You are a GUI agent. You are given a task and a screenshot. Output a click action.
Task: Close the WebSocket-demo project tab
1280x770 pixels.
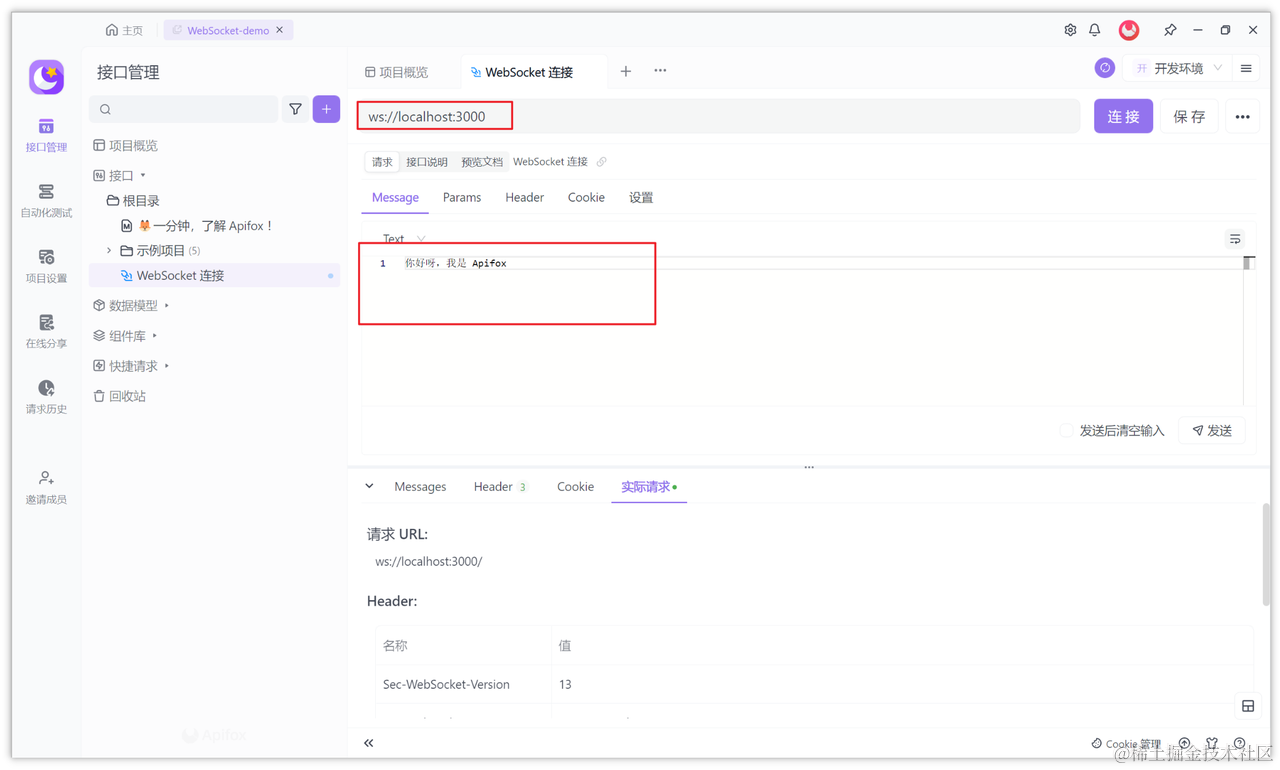click(x=280, y=30)
